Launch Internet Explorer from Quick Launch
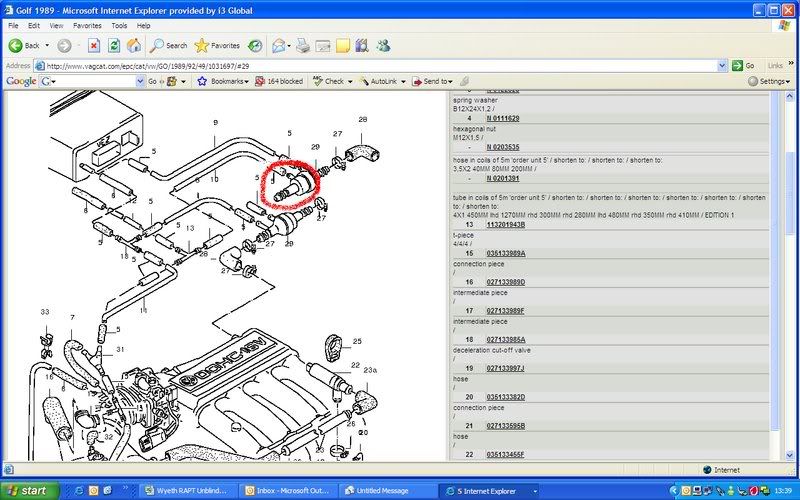Screen dimensions: 800x500 tap(79, 490)
